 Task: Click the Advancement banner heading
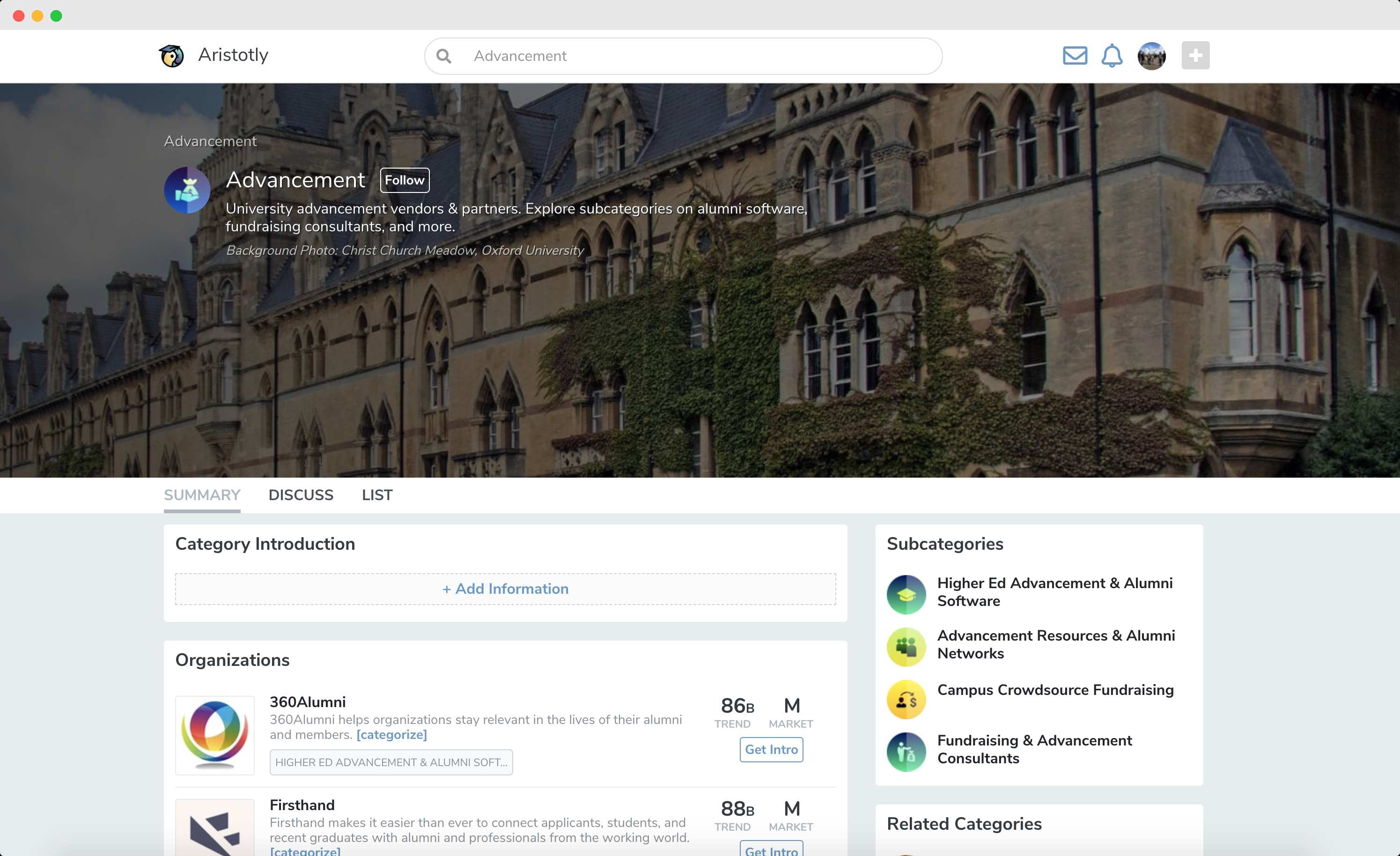(295, 180)
